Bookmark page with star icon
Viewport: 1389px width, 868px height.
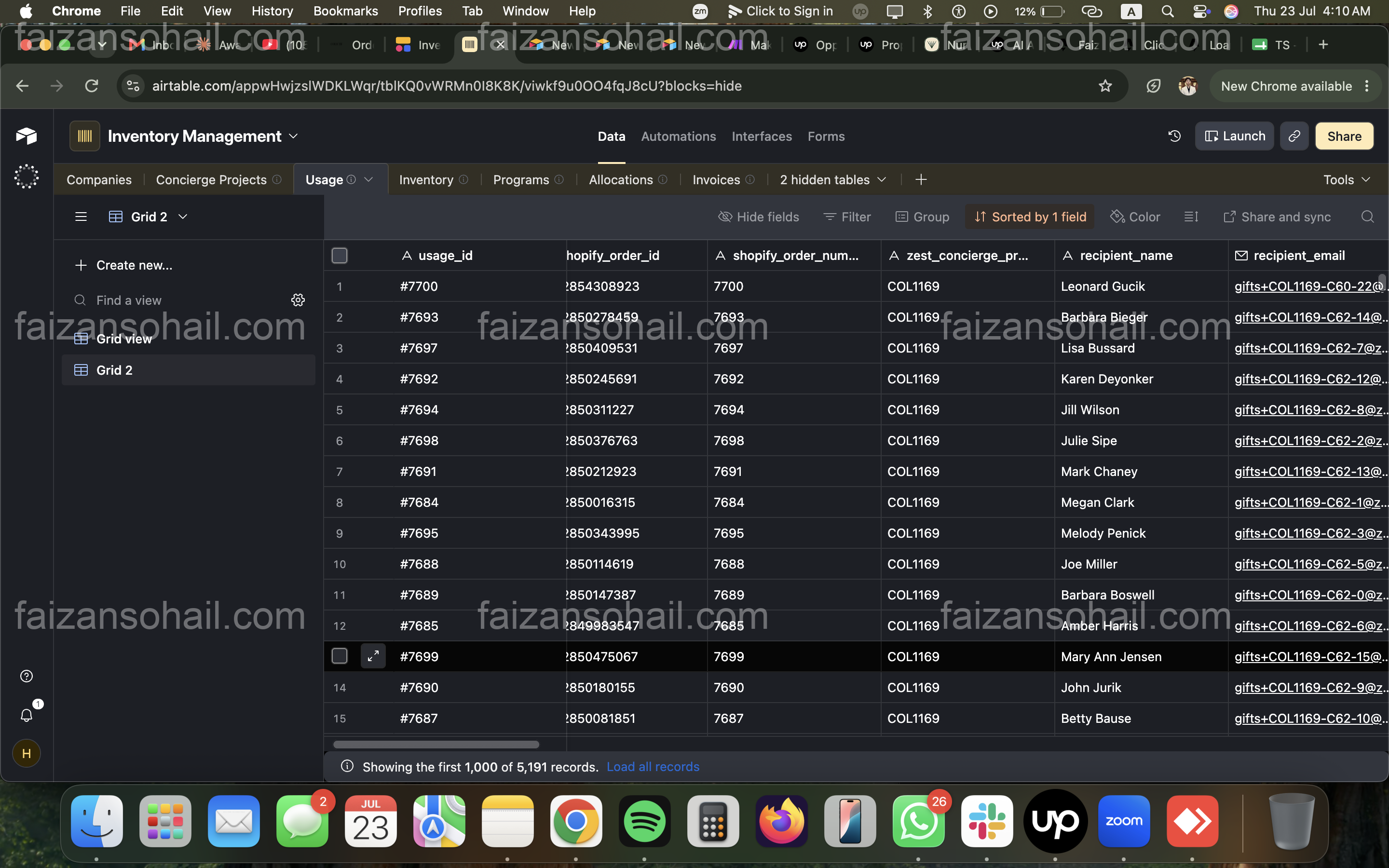point(1105,86)
